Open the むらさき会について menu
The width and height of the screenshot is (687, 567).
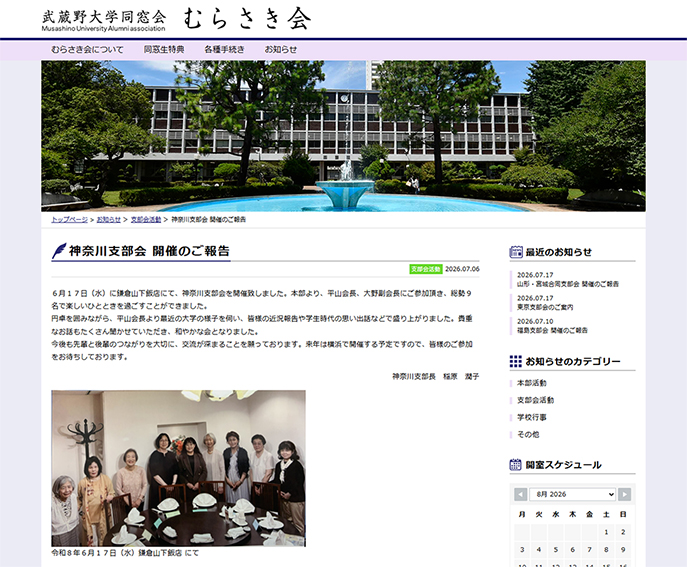click(x=87, y=50)
